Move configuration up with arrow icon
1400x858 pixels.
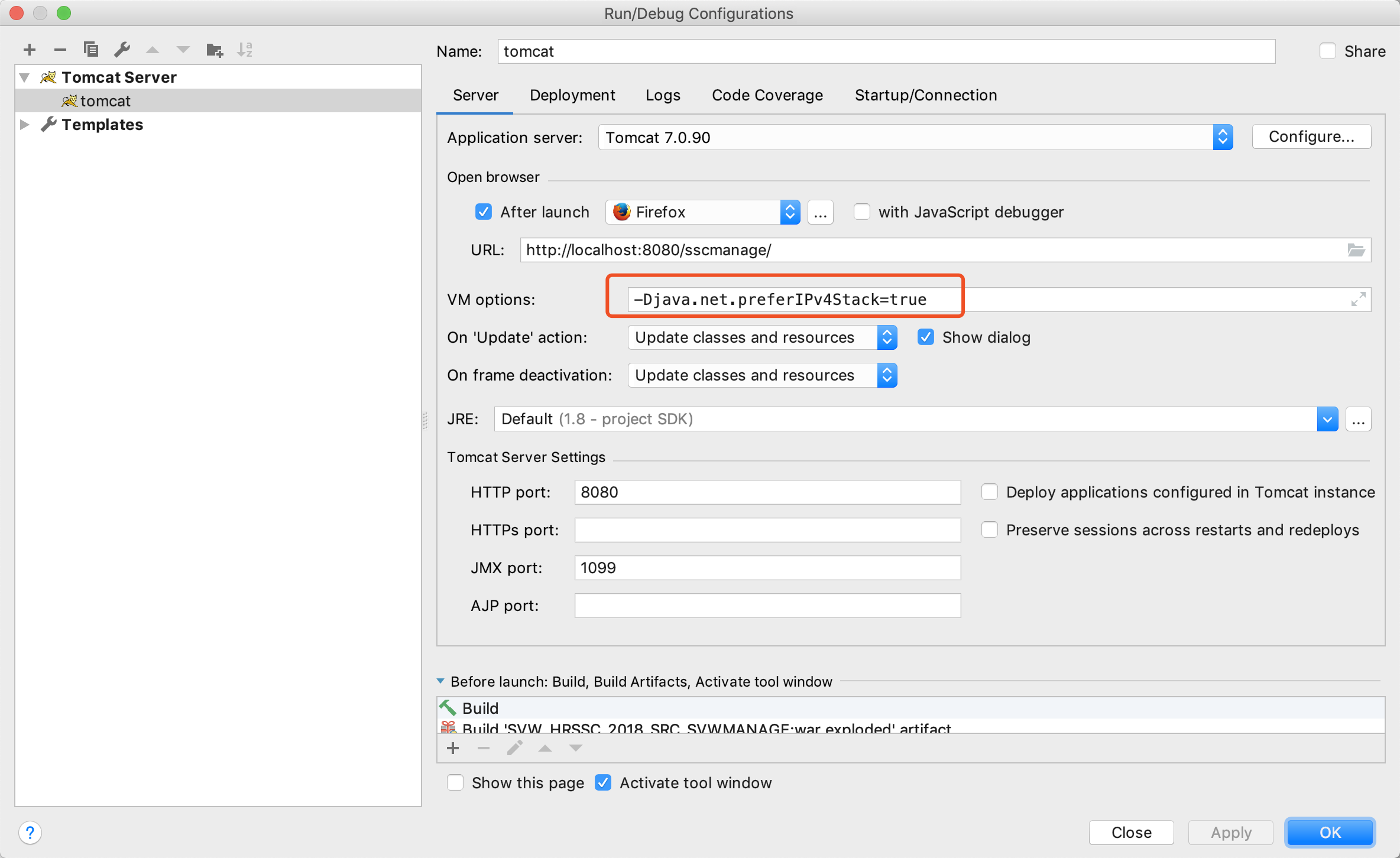[x=153, y=50]
